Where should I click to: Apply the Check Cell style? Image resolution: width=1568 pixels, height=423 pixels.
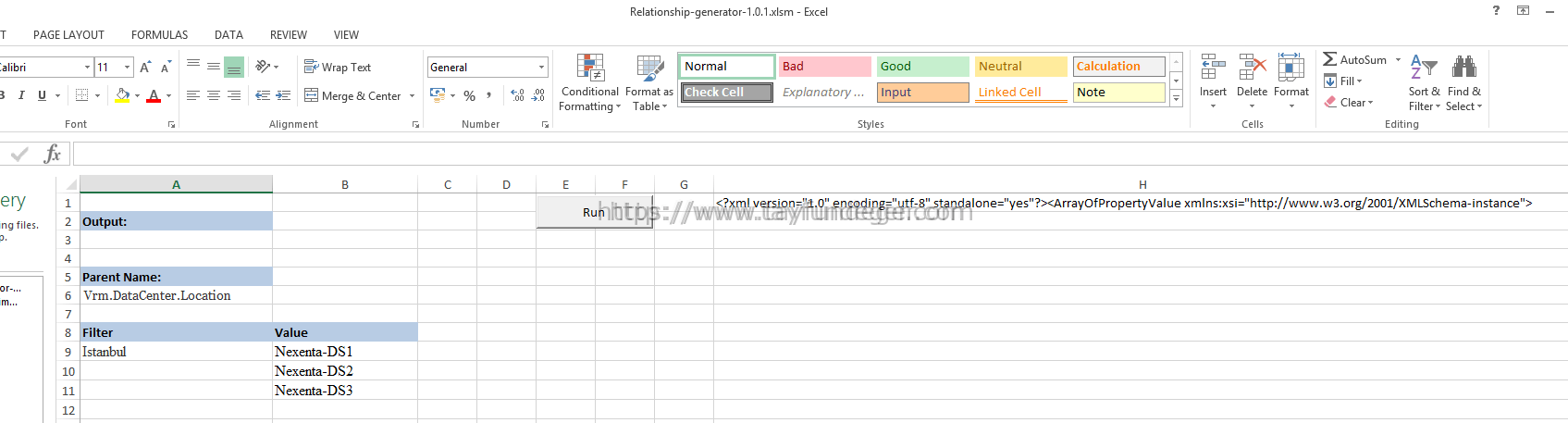pos(727,93)
